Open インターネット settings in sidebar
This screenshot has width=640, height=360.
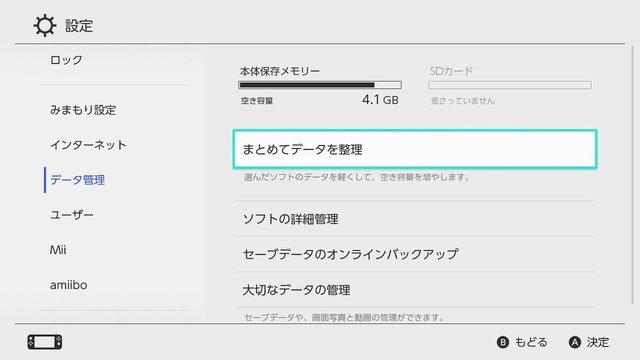[x=88, y=145]
